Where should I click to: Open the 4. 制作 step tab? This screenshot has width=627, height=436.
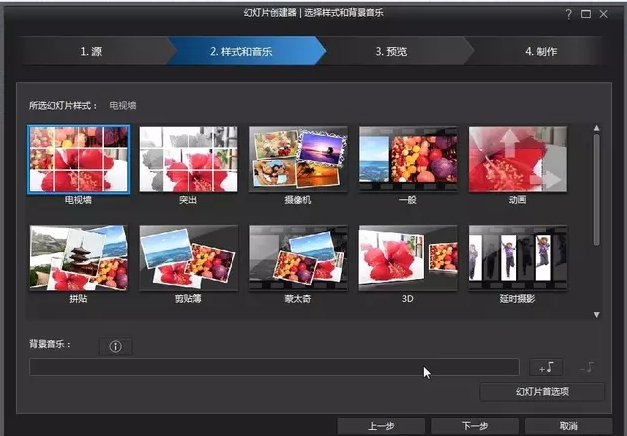tap(541, 51)
